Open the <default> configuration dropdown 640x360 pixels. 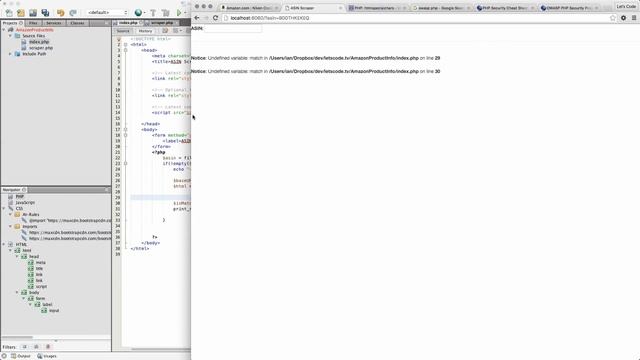[x=107, y=13]
